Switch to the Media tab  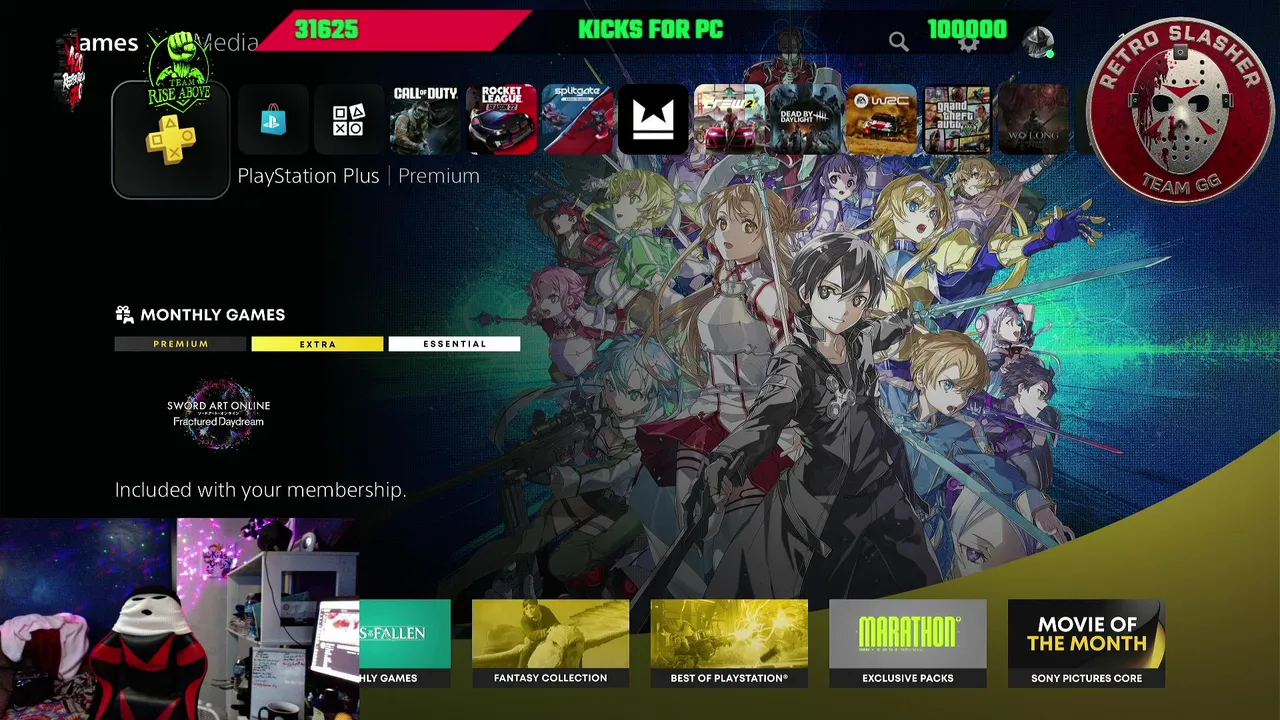[227, 42]
